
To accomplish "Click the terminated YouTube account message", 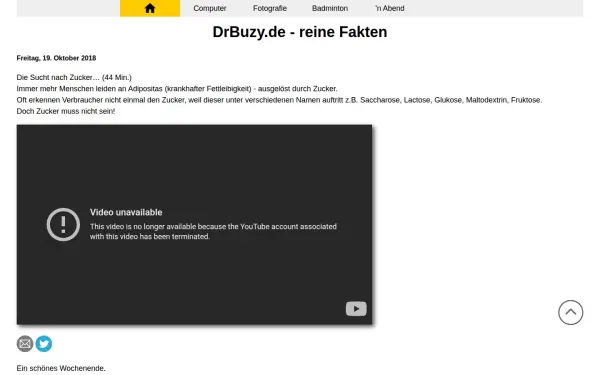I will click(213, 232).
